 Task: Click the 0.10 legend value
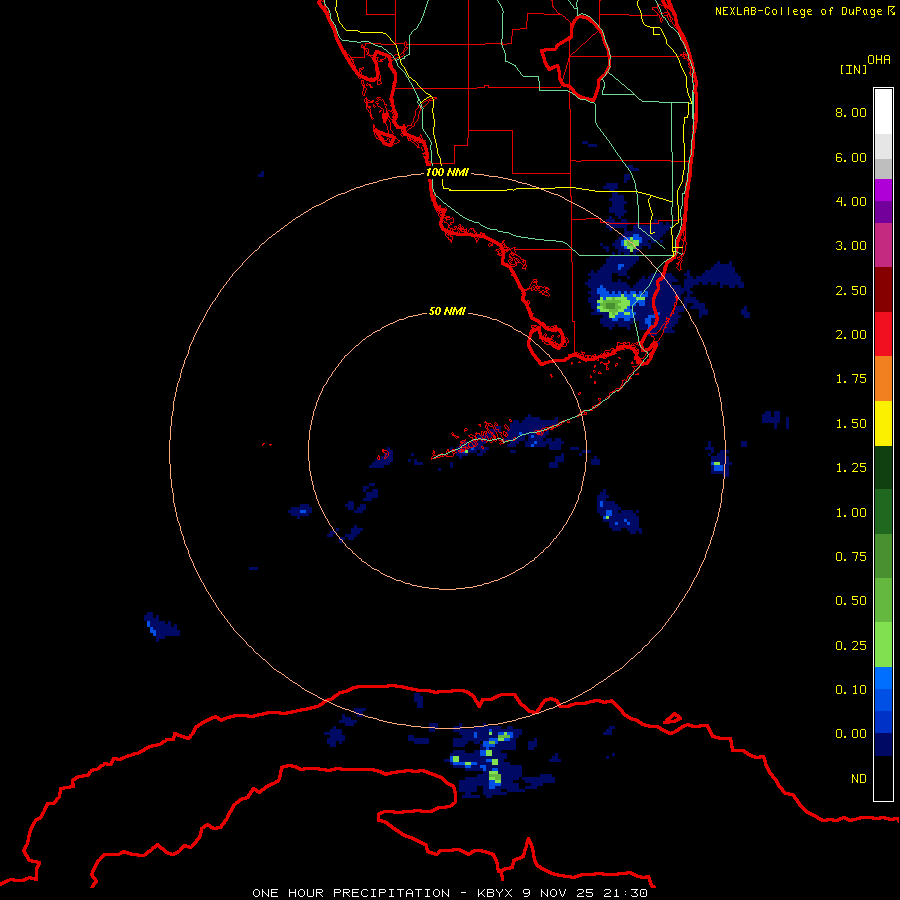tap(851, 690)
